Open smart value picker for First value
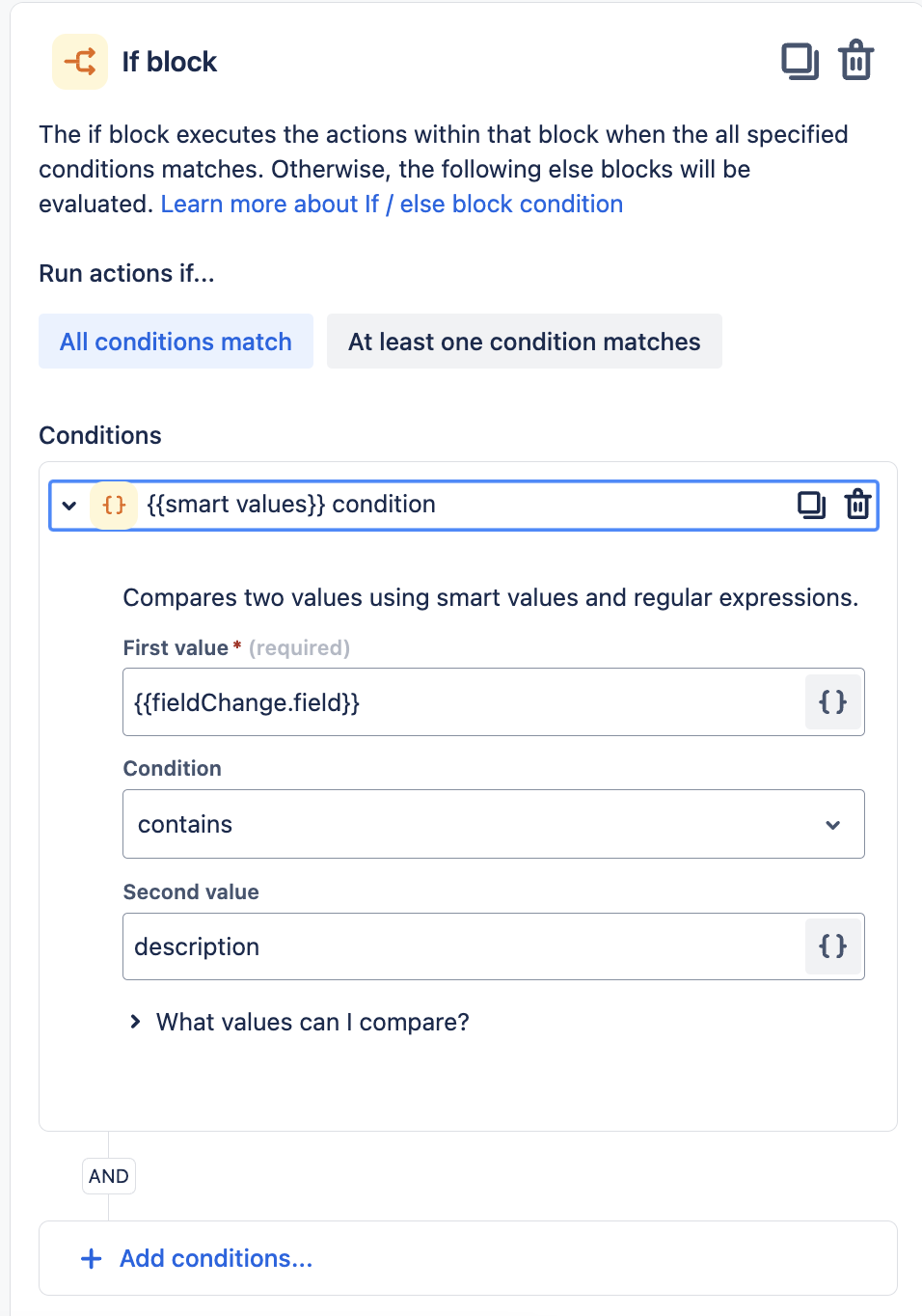This screenshot has width=922, height=1316. pyautogui.click(x=832, y=701)
